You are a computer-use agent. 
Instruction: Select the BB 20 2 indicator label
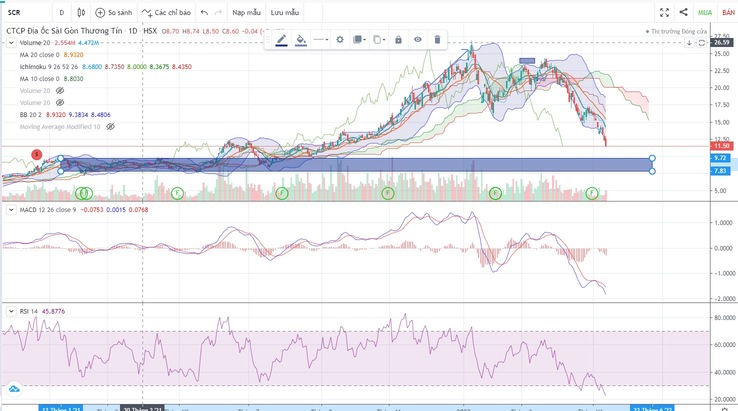pos(31,114)
